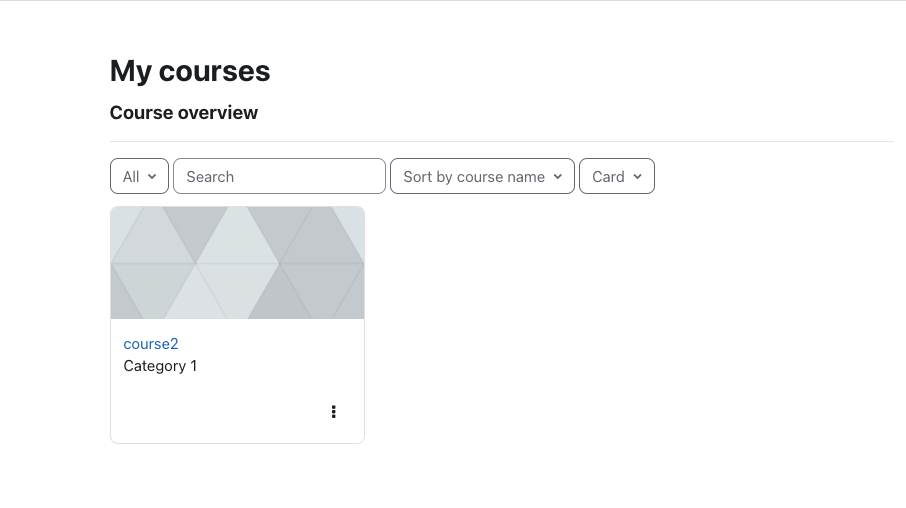
Task: Click the chevron arrow next to Card
Action: 637,176
